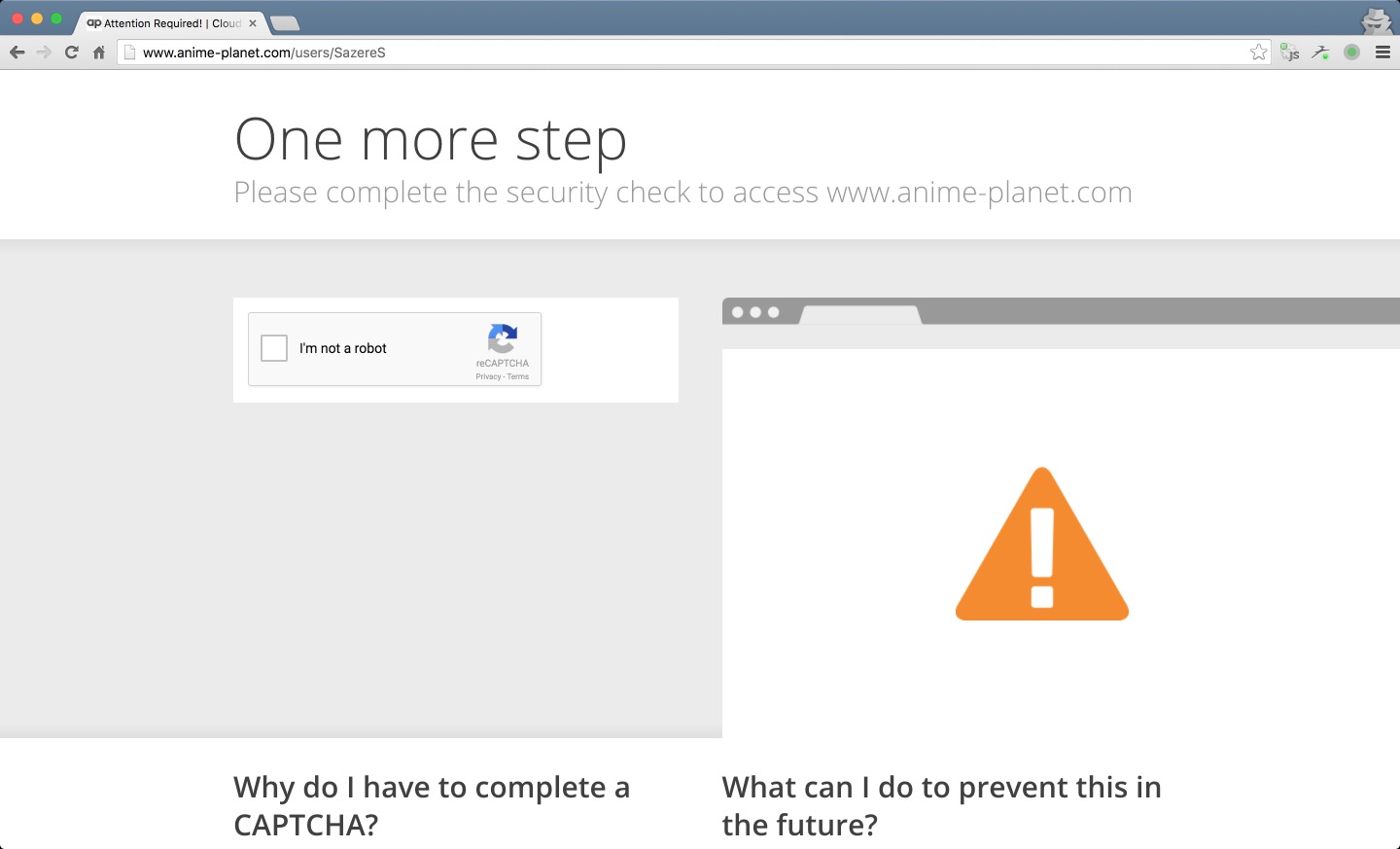Image resolution: width=1400 pixels, height=849 pixels.
Task: Click the 'Please complete the security check' text
Action: (x=682, y=193)
